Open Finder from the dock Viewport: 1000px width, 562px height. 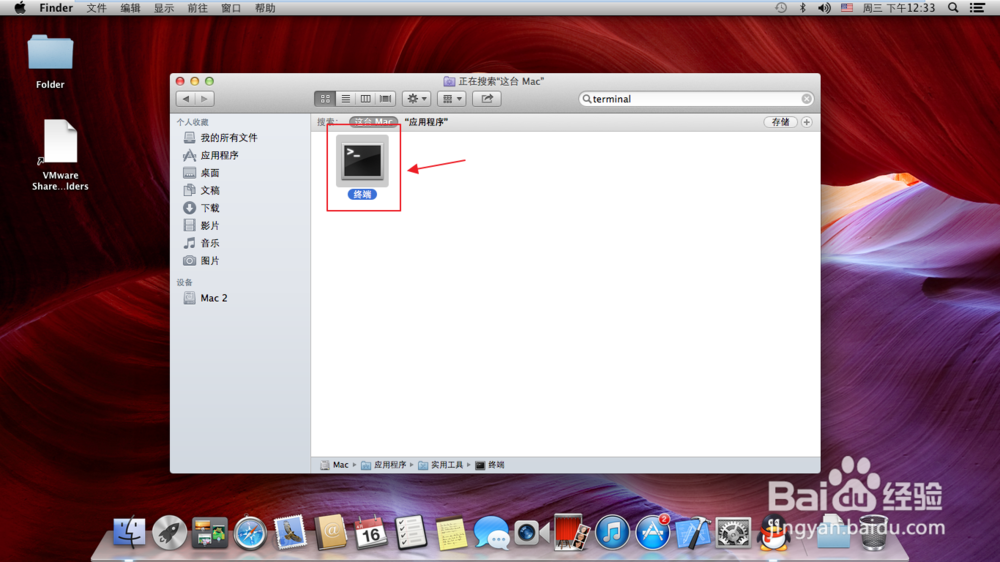click(x=129, y=533)
